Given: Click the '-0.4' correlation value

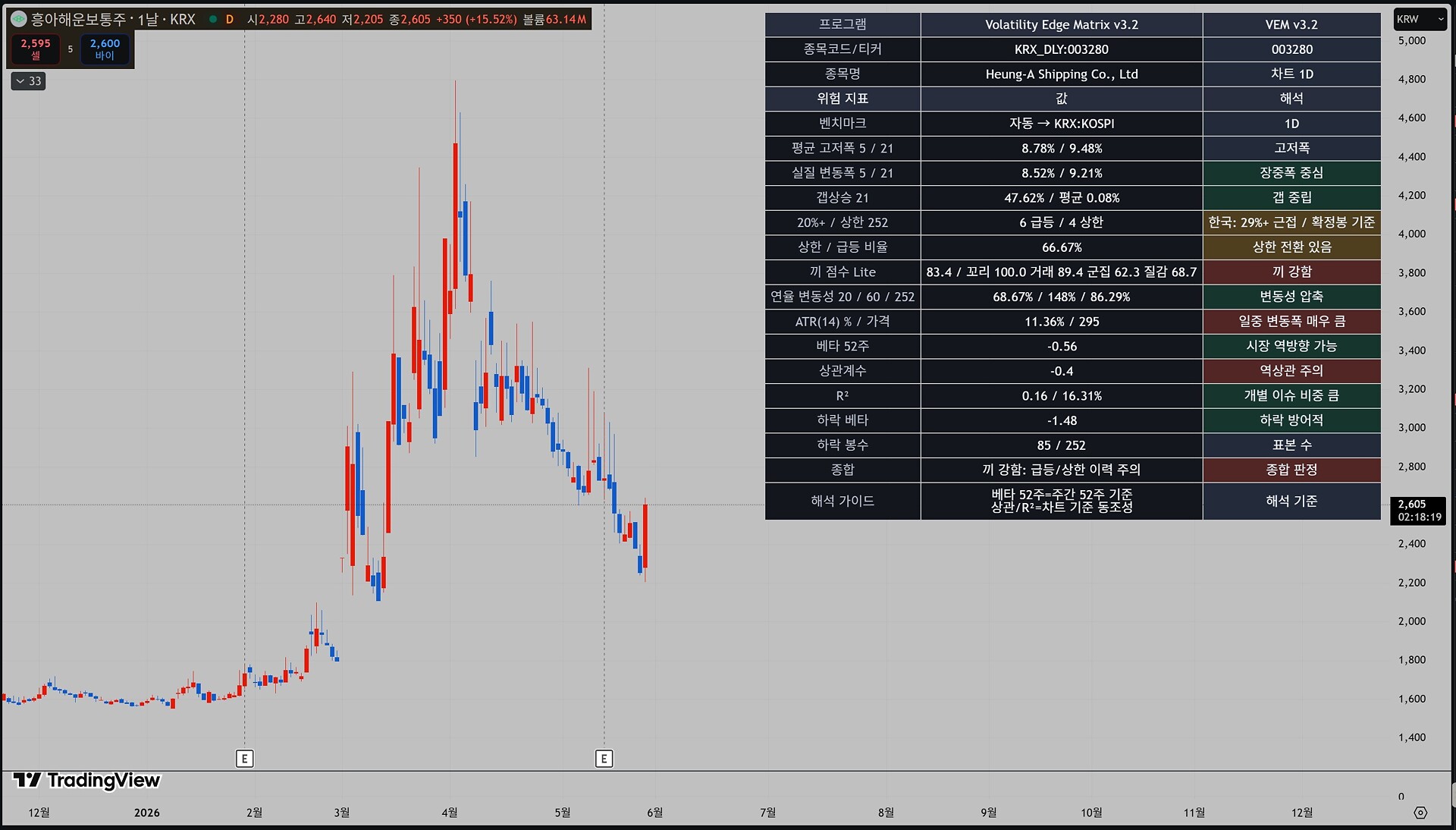Looking at the screenshot, I should pyautogui.click(x=1062, y=371).
